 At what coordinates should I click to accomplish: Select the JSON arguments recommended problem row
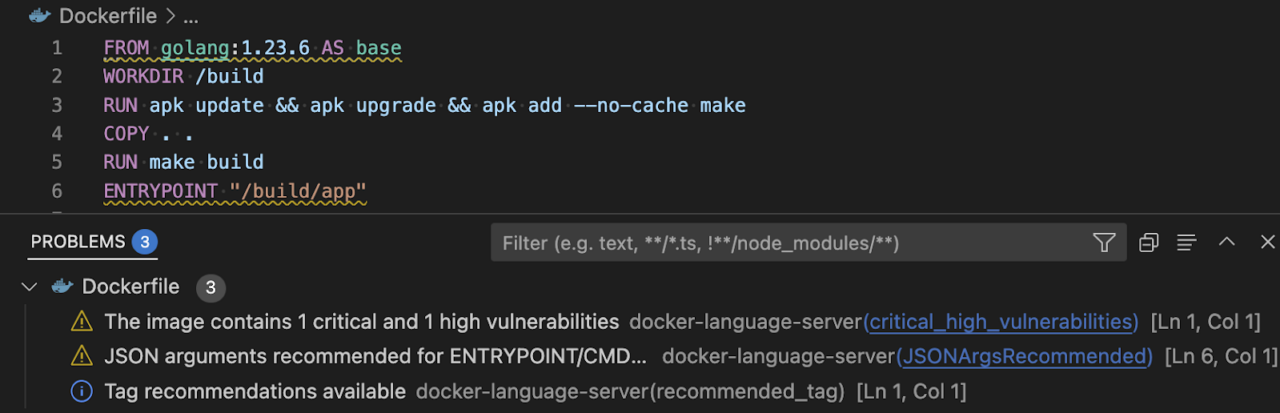point(375,357)
